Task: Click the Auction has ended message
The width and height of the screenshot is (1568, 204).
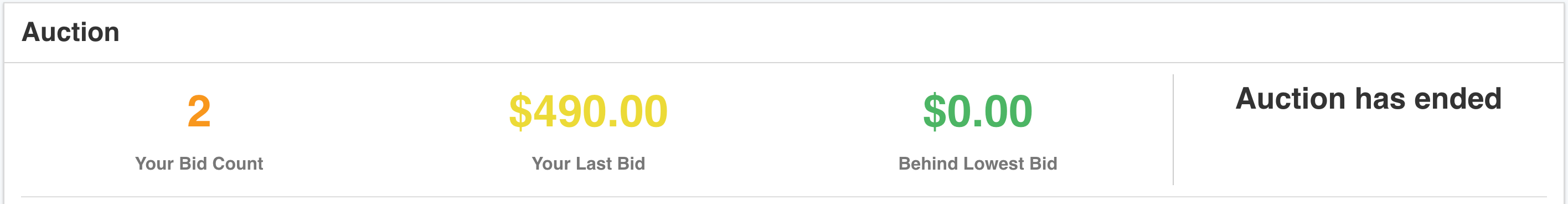Action: (1368, 99)
